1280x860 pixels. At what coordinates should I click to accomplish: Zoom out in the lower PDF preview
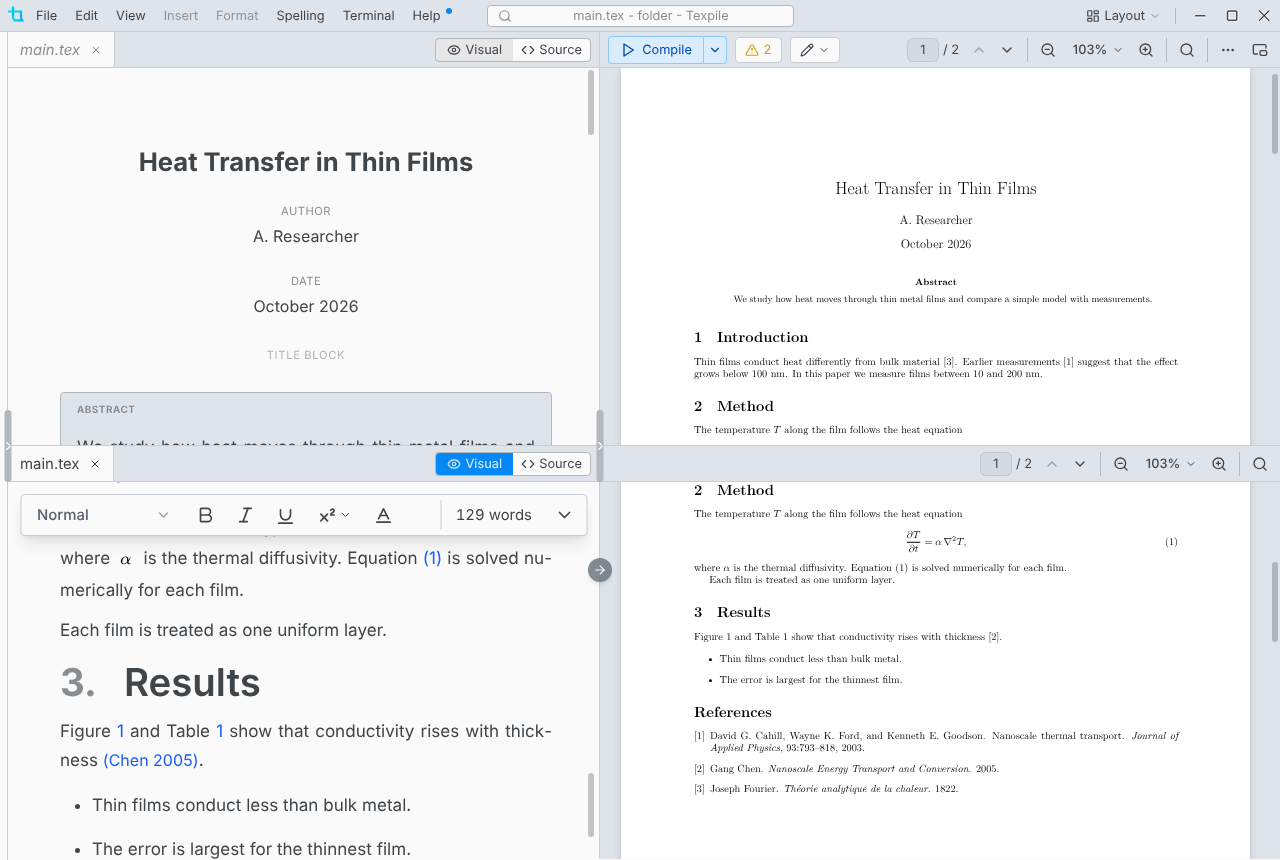(1121, 464)
